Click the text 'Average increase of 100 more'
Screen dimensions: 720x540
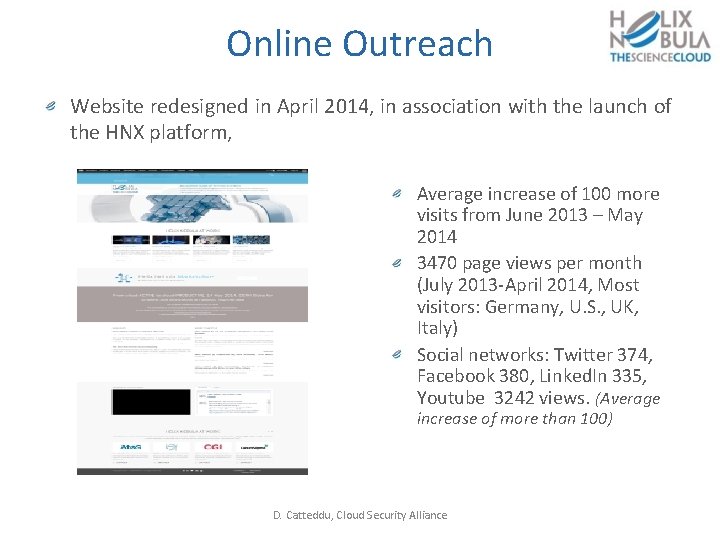click(538, 194)
